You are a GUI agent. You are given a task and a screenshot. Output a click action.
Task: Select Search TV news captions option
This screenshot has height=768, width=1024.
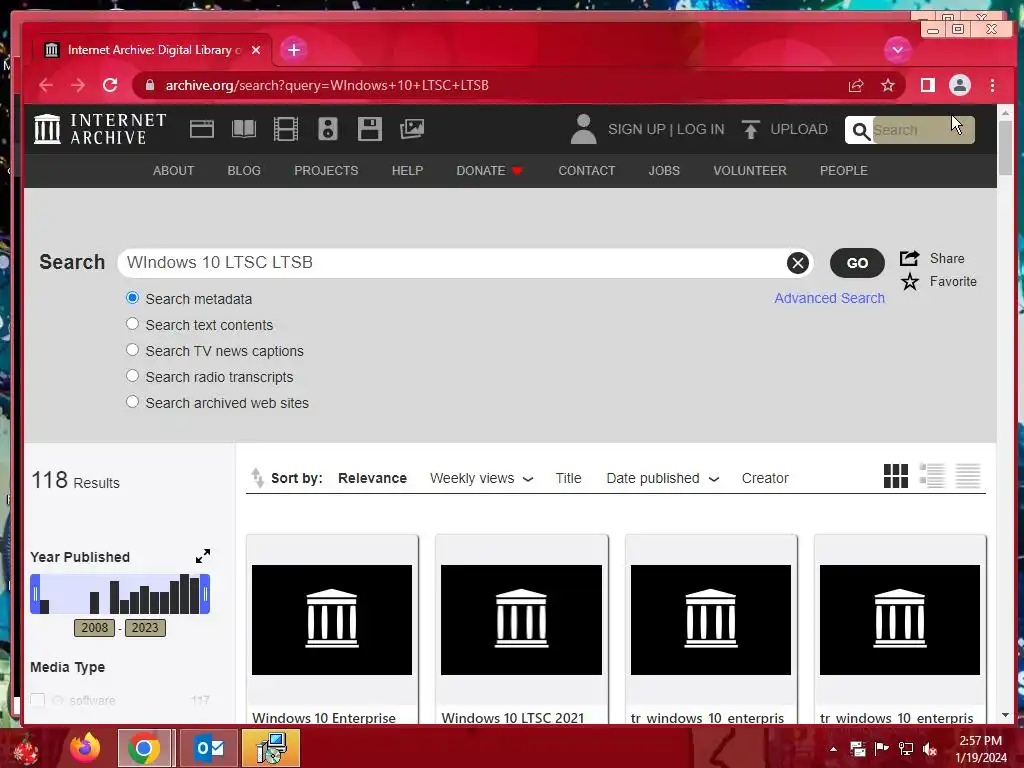tap(133, 350)
